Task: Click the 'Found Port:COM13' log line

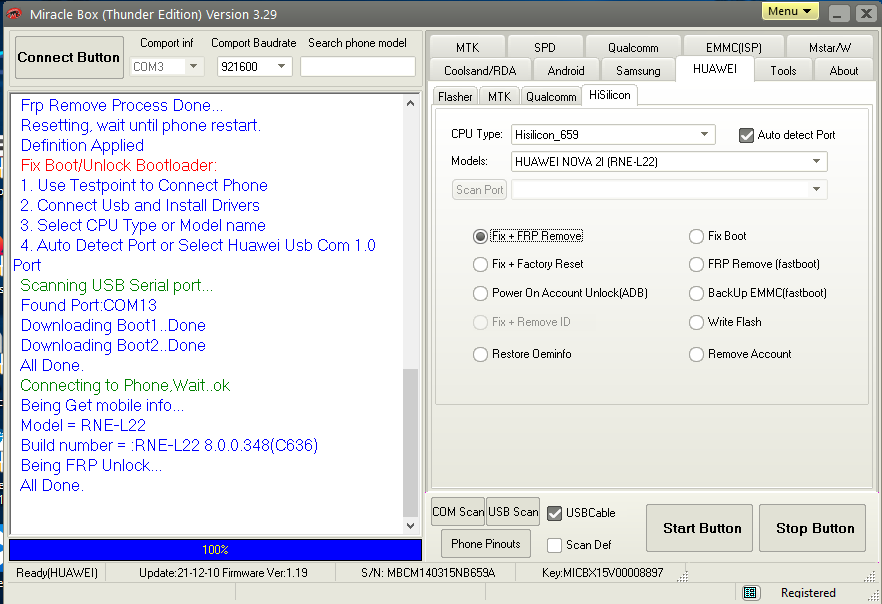Action: click(88, 305)
